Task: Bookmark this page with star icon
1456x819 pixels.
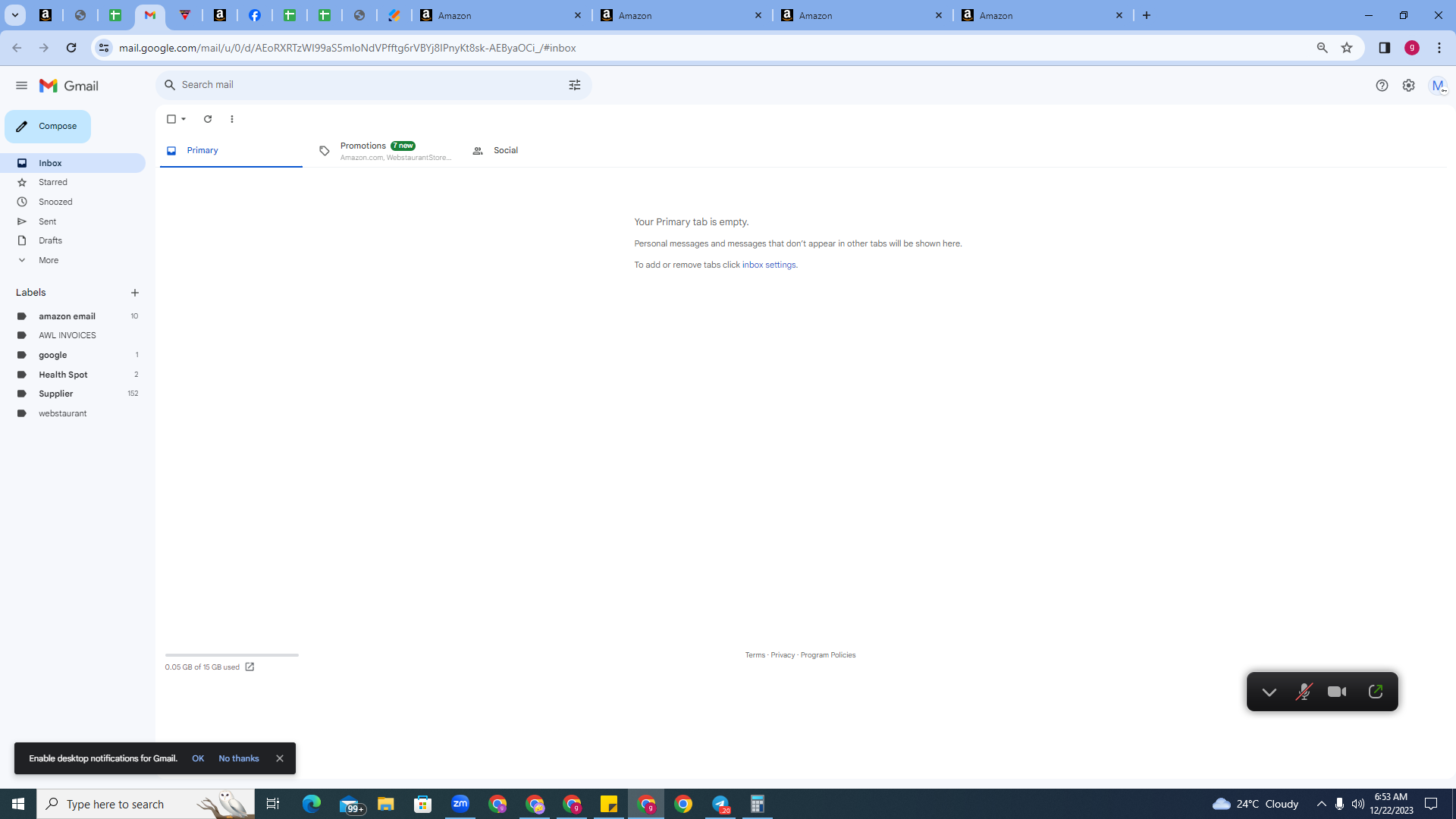Action: coord(1347,48)
